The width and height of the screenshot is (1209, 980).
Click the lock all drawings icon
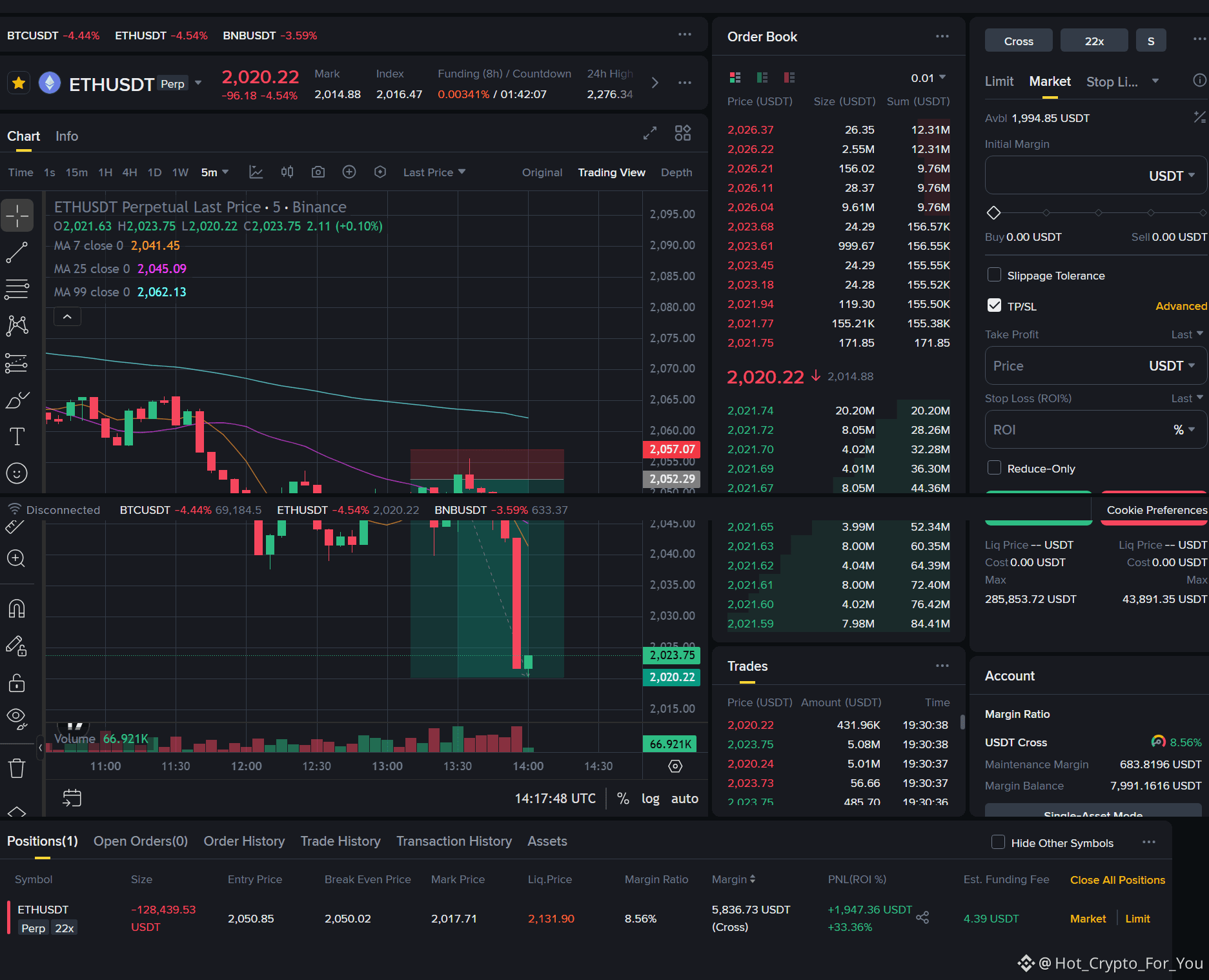17,683
